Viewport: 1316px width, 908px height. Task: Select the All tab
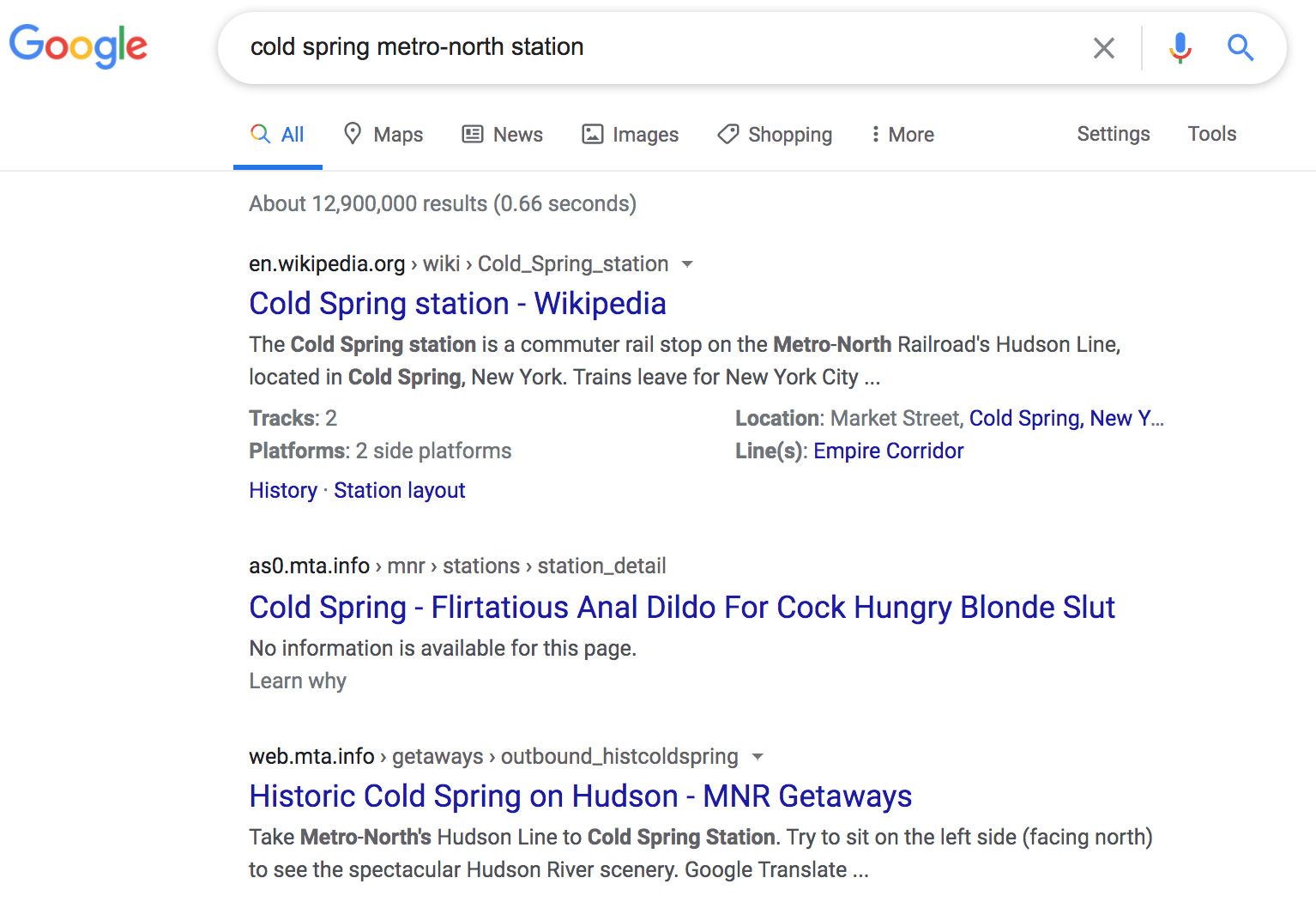[277, 135]
